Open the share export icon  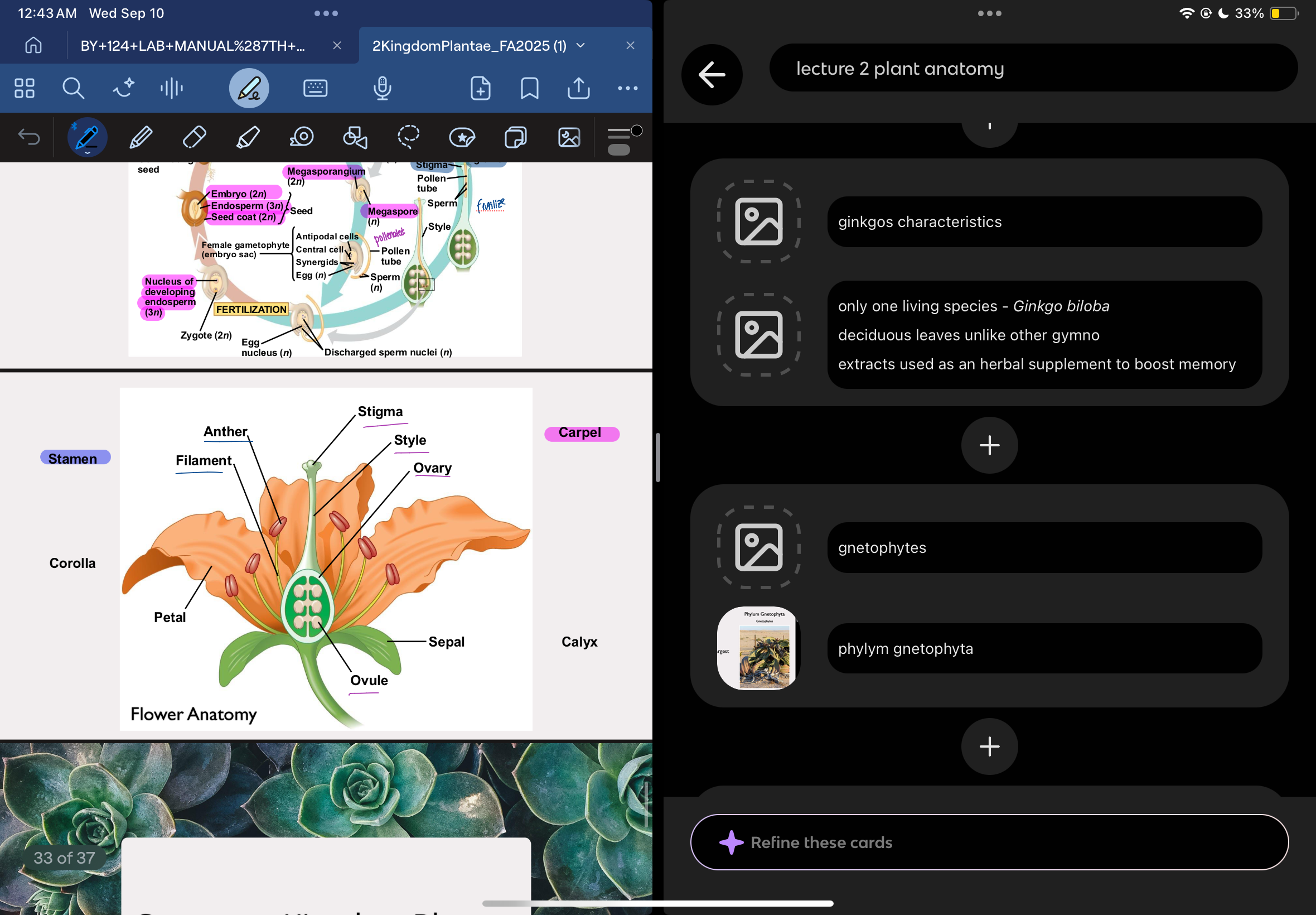pyautogui.click(x=578, y=88)
